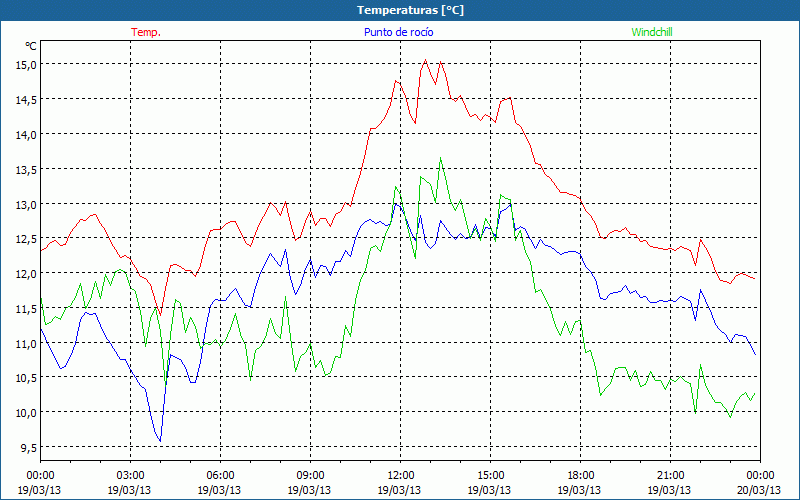Click the 12,5 y-axis value
Viewport: 800px width, 500px height.
tap(26, 239)
